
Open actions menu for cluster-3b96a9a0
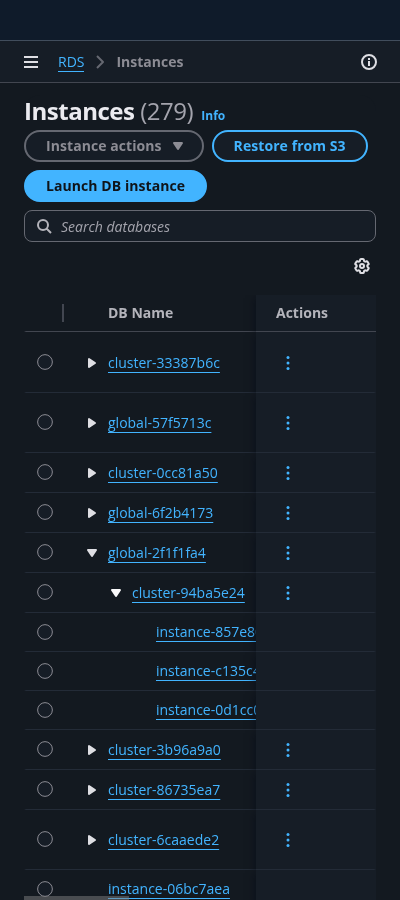pyautogui.click(x=288, y=750)
